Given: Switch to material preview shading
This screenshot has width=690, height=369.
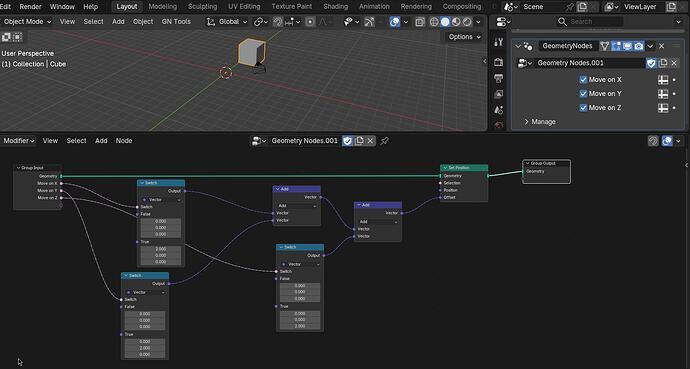Looking at the screenshot, I should (456, 22).
